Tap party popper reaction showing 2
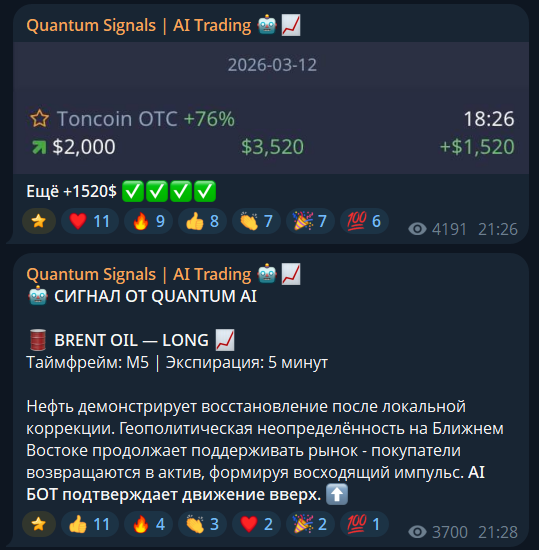The height and width of the screenshot is (550, 539). (x=310, y=524)
